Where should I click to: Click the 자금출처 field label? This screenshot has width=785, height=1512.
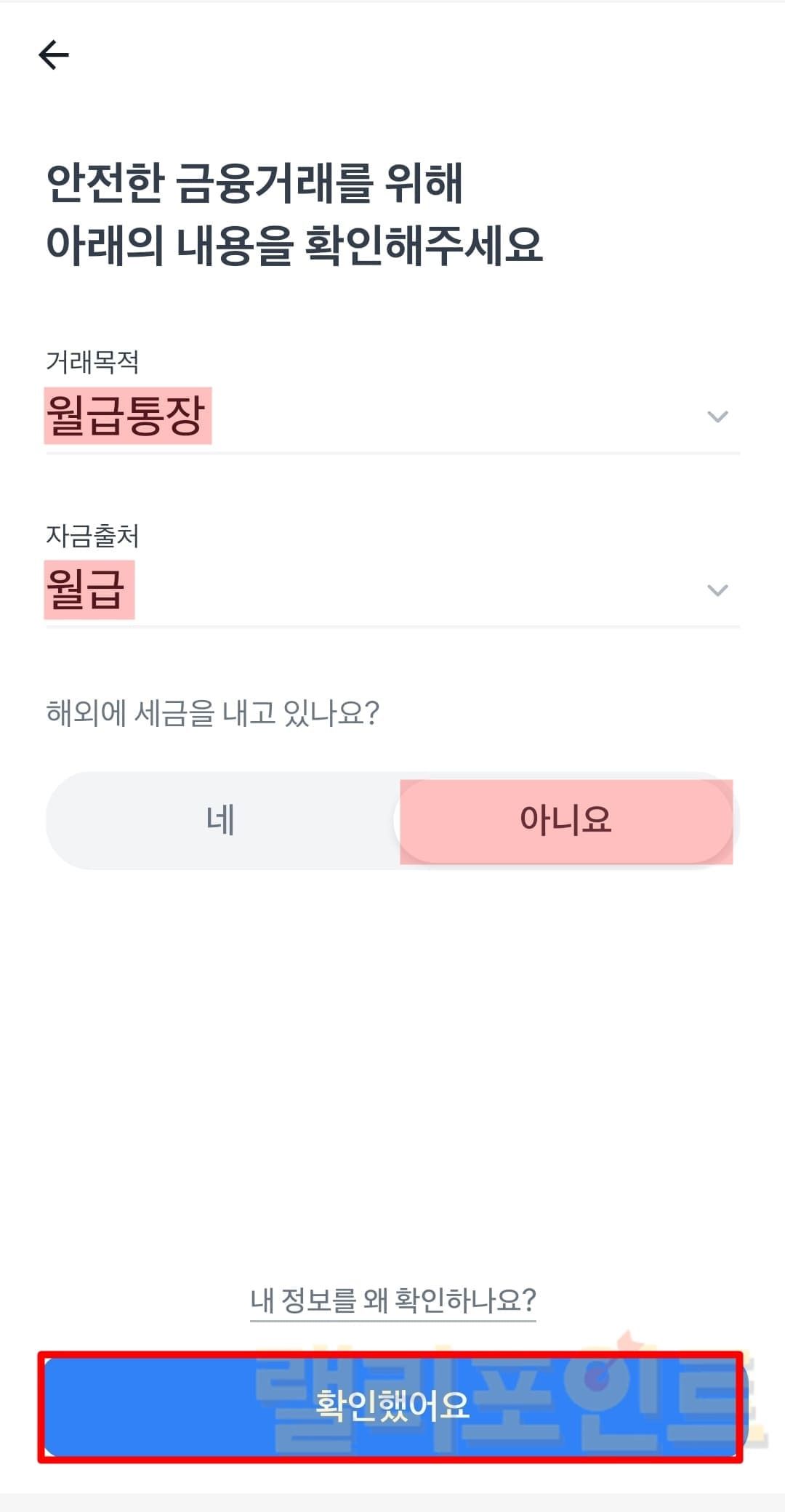(92, 536)
